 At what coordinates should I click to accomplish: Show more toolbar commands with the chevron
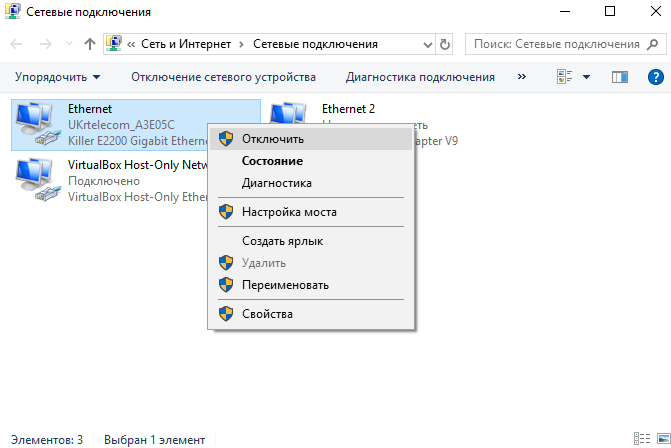click(522, 77)
